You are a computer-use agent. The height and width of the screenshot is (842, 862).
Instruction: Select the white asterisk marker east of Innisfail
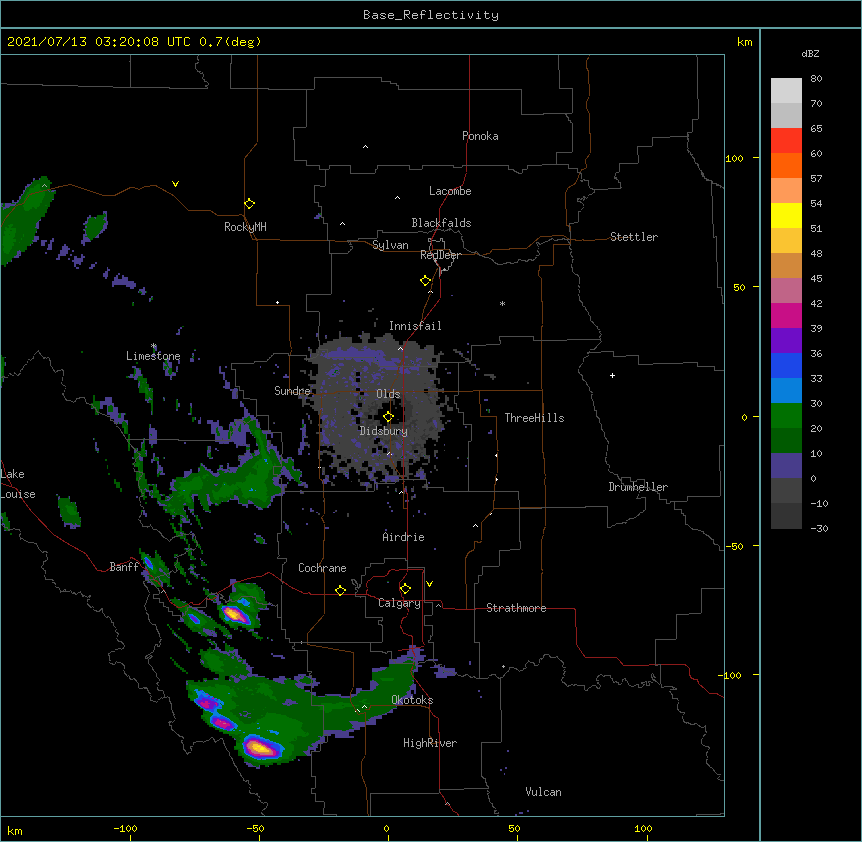click(502, 303)
